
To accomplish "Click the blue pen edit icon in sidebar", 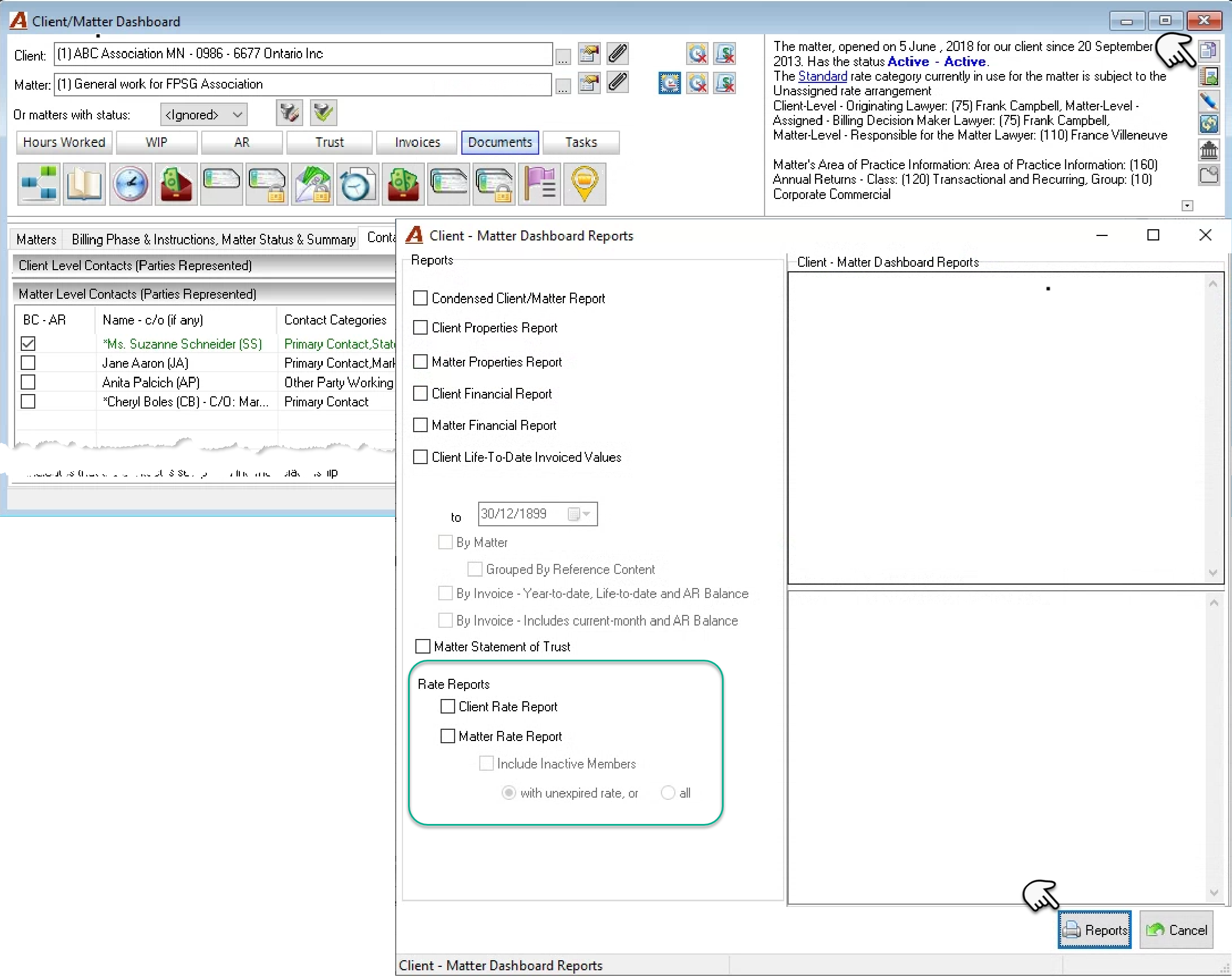I will click(1208, 101).
